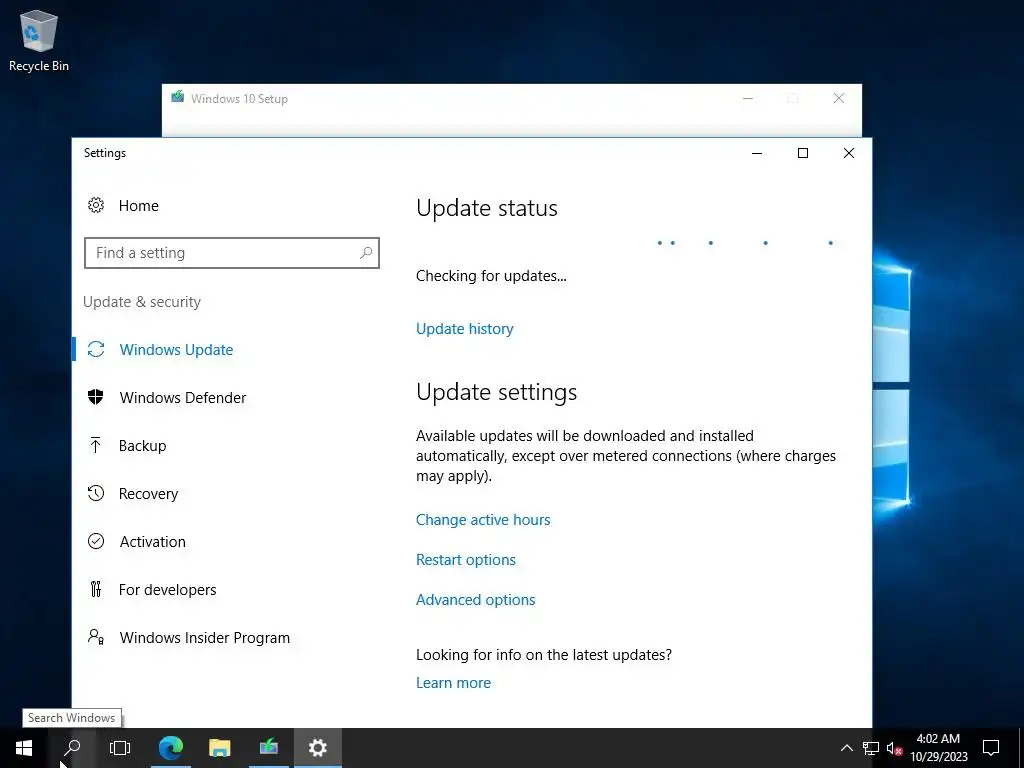Show hidden tray icons chevron
The width and height of the screenshot is (1024, 768).
click(846, 748)
